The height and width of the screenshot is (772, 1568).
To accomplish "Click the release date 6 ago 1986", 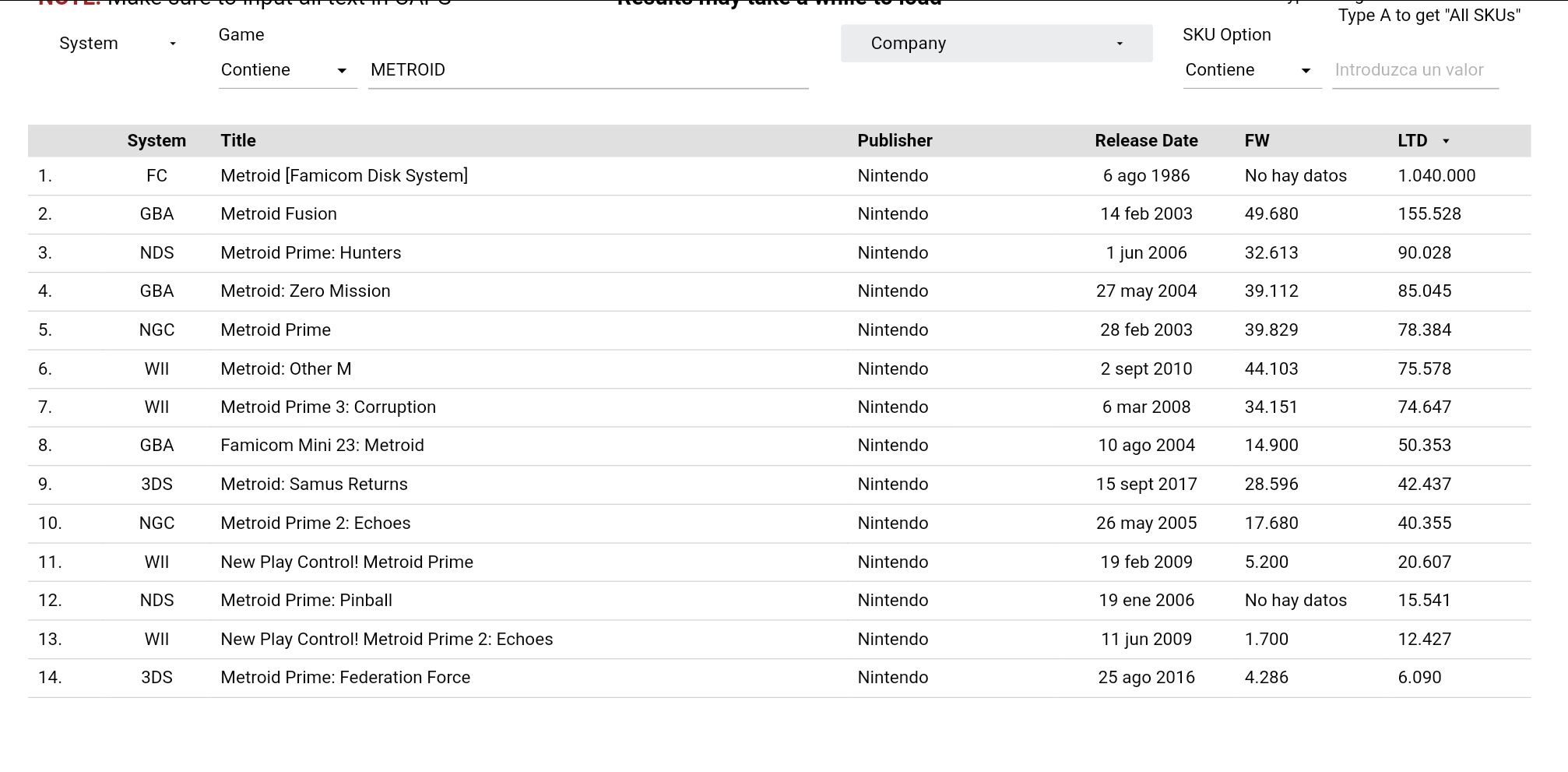I will [1146, 176].
